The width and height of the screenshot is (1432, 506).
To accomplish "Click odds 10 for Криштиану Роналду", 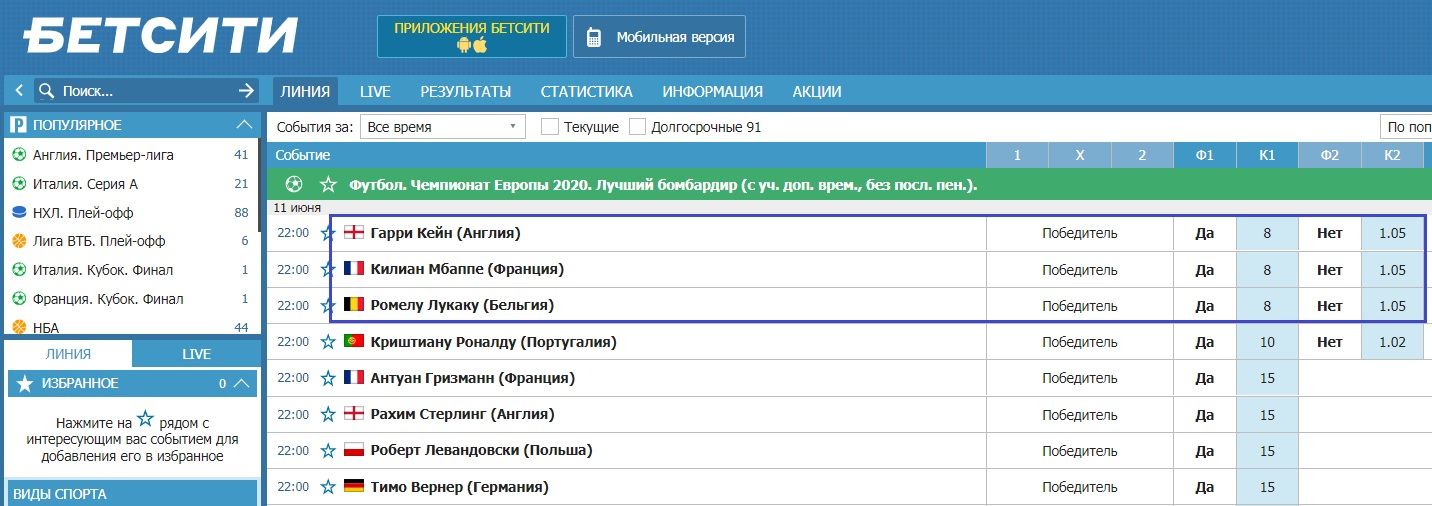I will [x=1267, y=342].
